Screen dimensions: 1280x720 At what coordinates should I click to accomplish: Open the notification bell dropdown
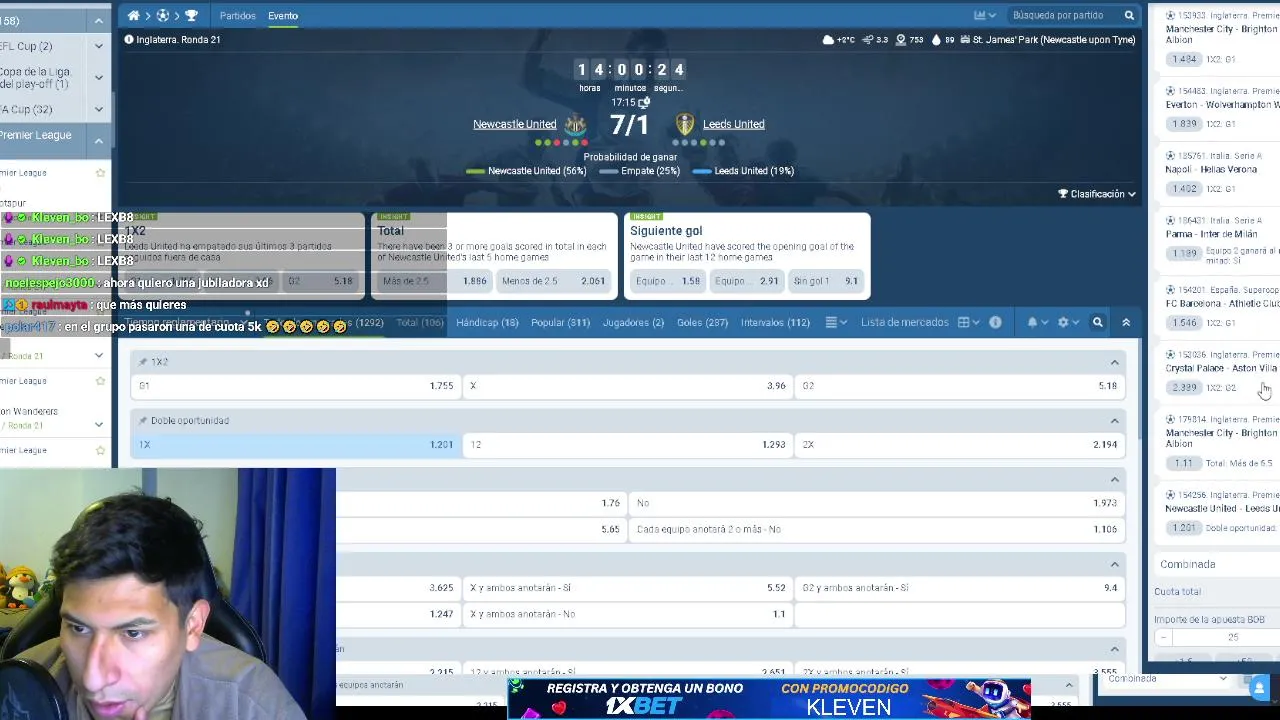tap(1037, 323)
